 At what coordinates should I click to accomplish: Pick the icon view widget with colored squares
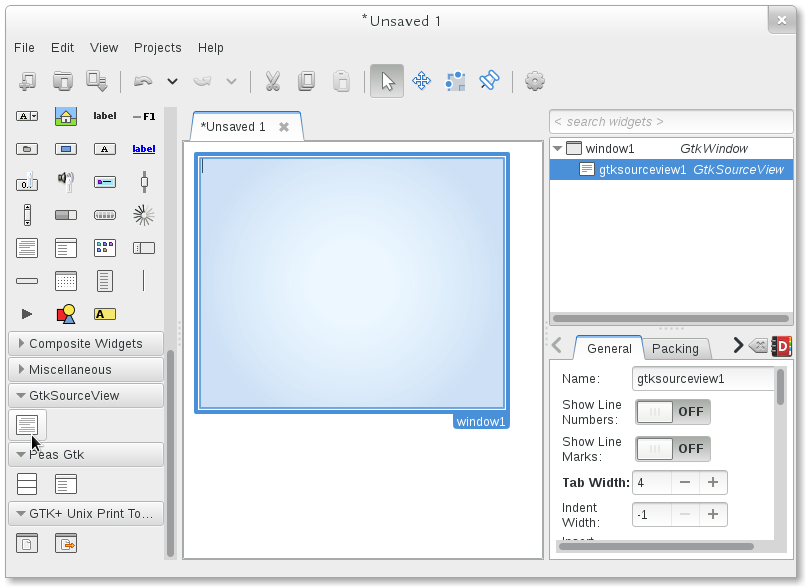pos(105,248)
